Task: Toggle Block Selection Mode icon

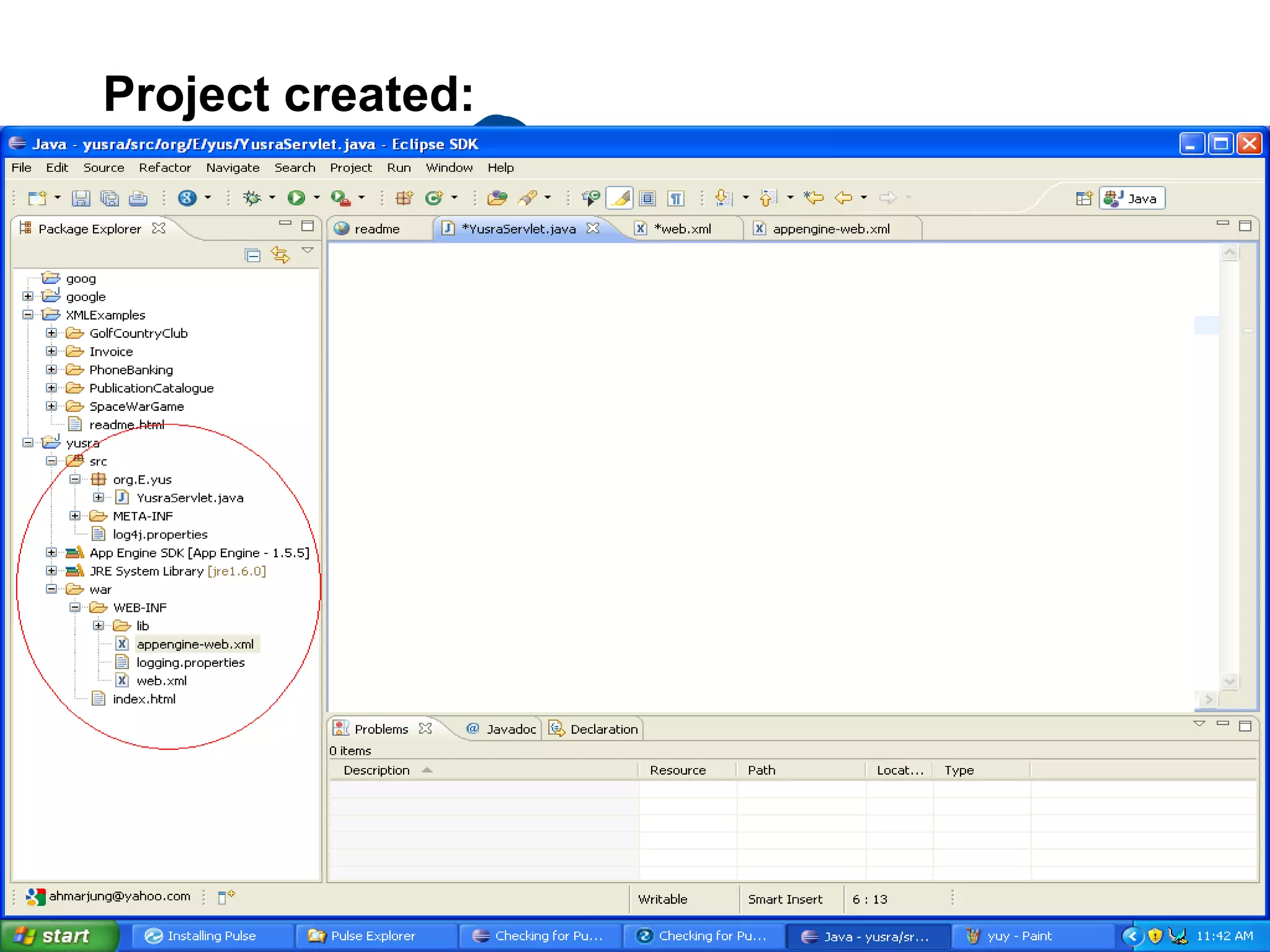Action: [647, 198]
